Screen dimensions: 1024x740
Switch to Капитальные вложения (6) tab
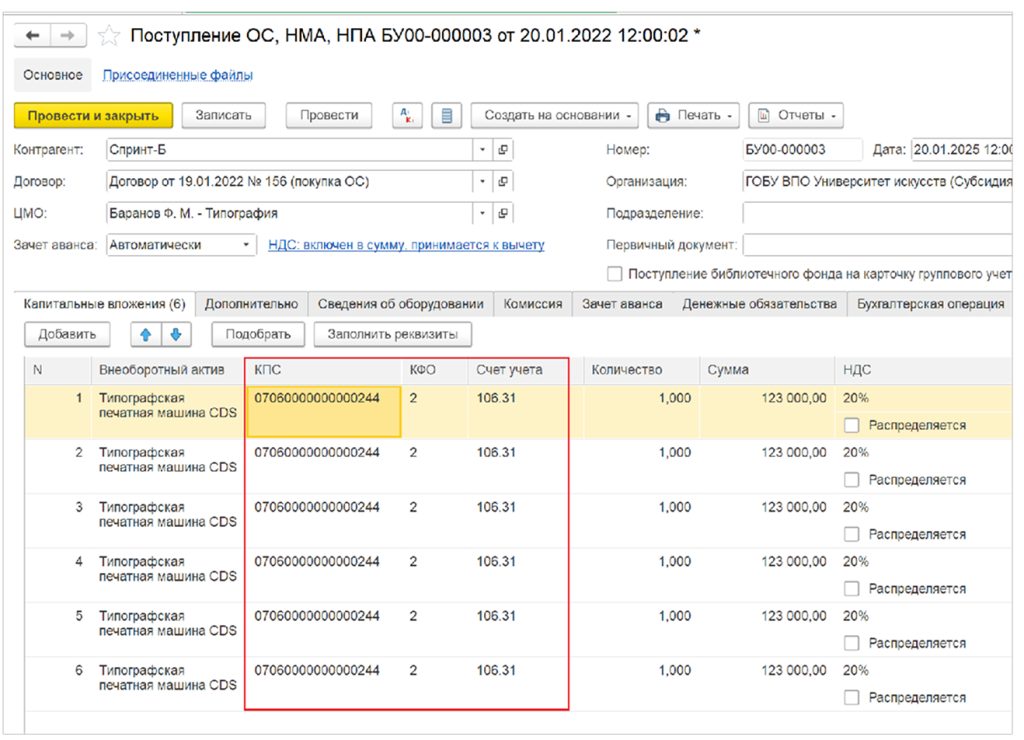coord(104,304)
